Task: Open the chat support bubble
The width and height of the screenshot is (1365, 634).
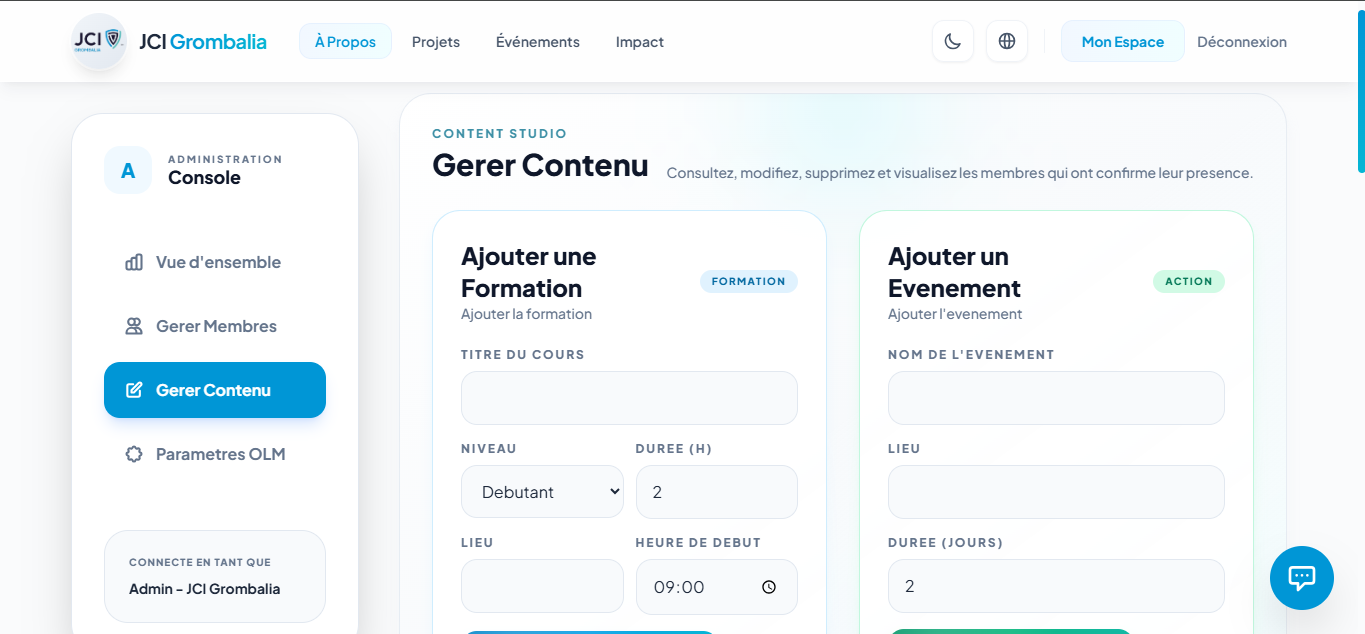Action: pyautogui.click(x=1301, y=578)
